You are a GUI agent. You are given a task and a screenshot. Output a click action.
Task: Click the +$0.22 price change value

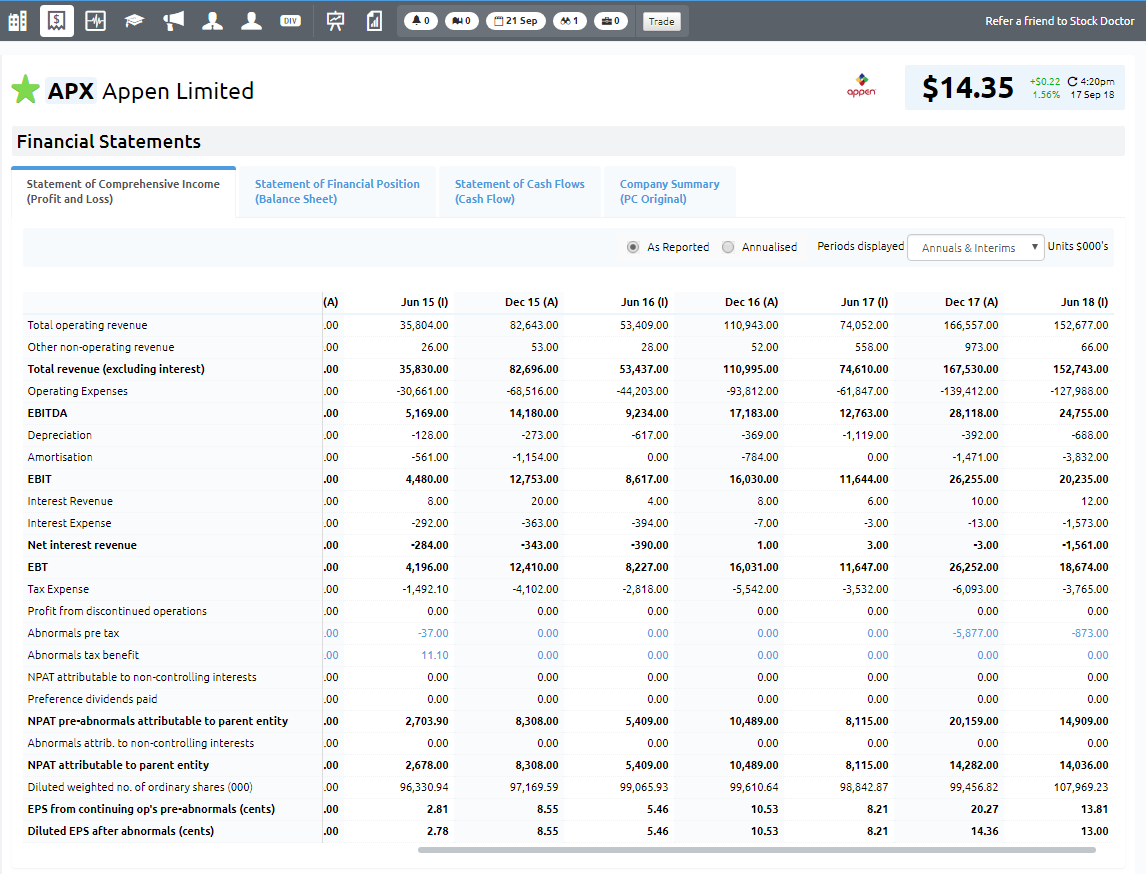pos(1044,82)
